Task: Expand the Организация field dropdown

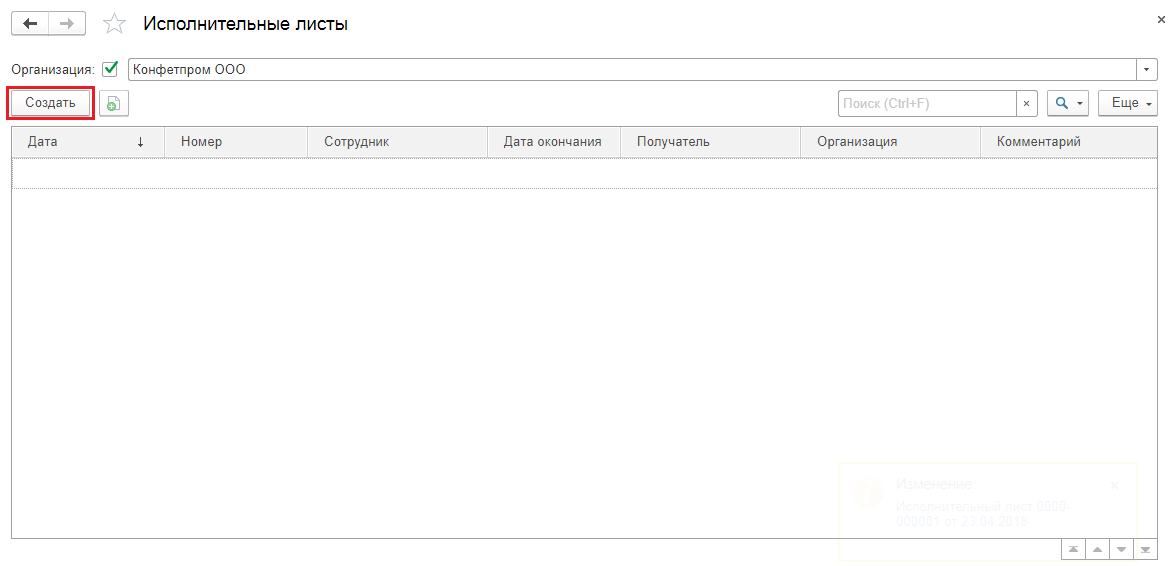Action: [1147, 70]
